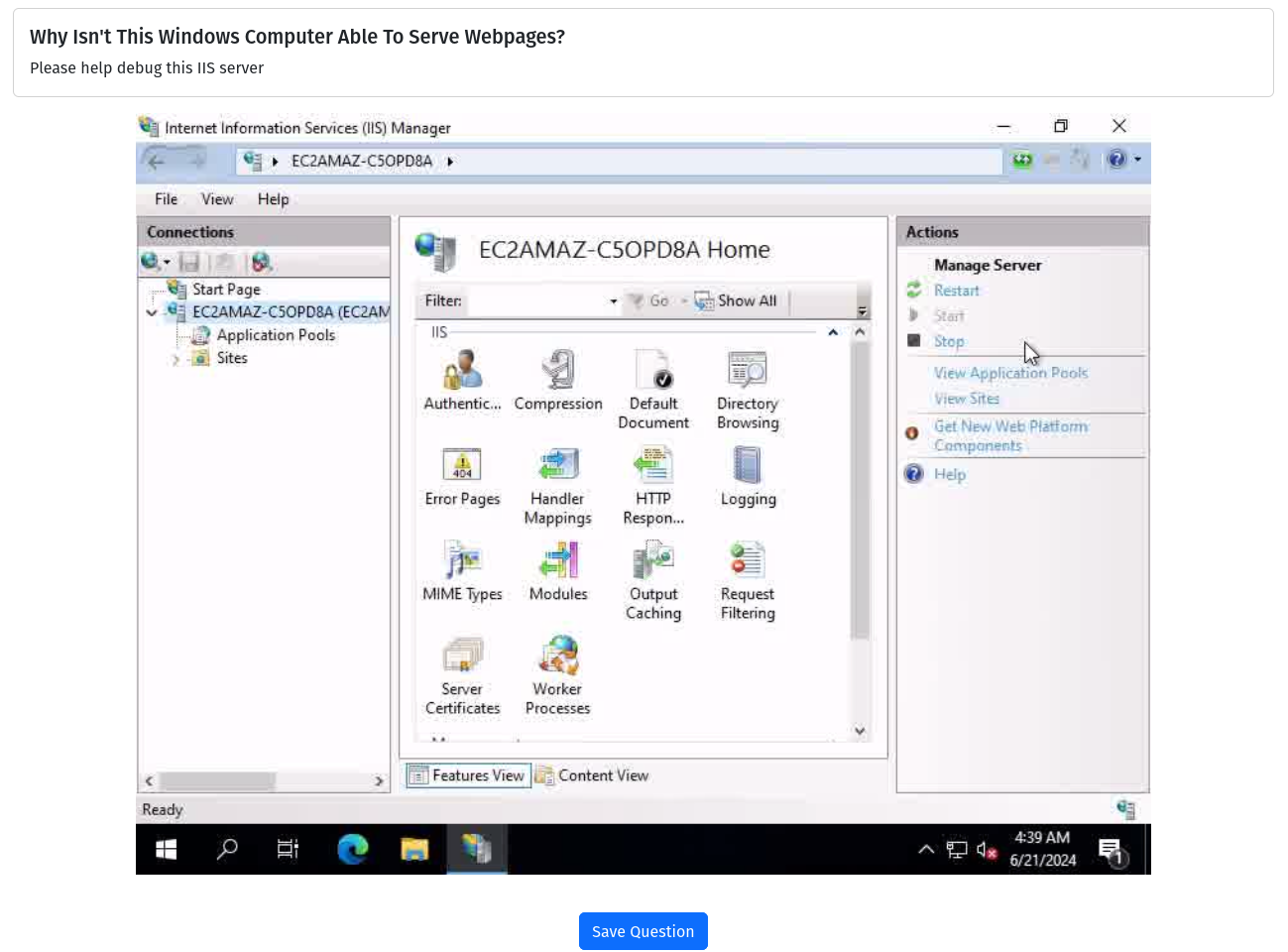Select Application Pools in the tree
The width and height of the screenshot is (1288, 952).
click(276, 335)
